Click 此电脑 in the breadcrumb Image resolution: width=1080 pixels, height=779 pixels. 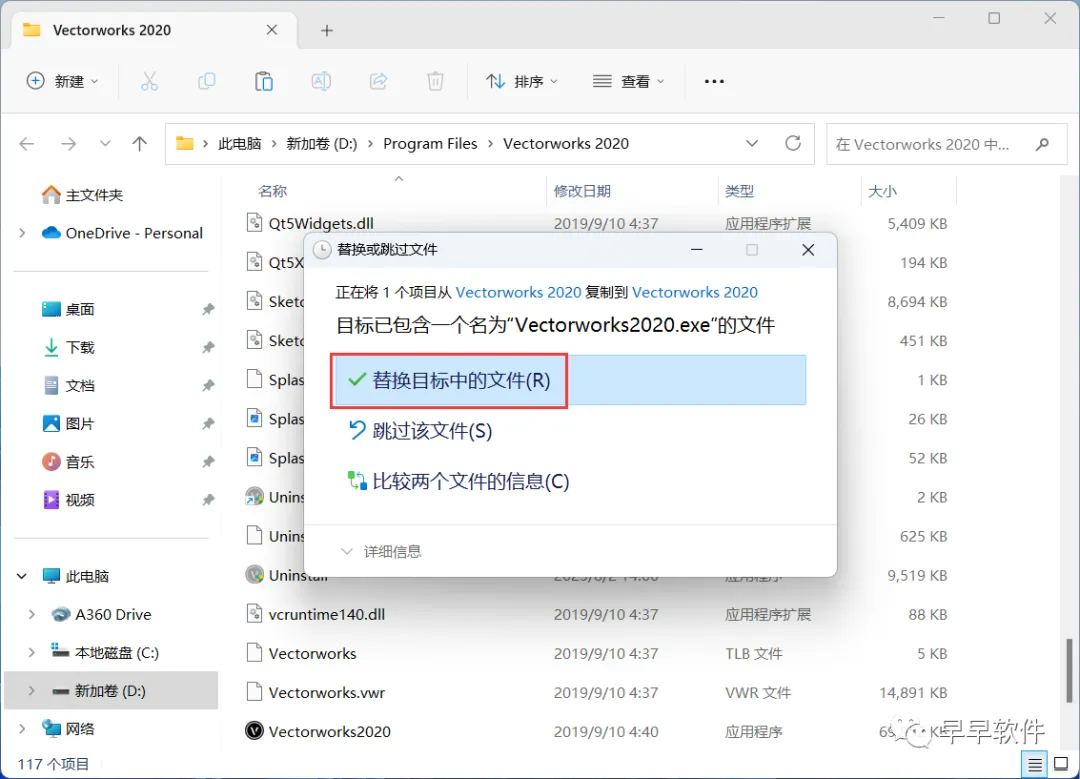click(x=240, y=143)
